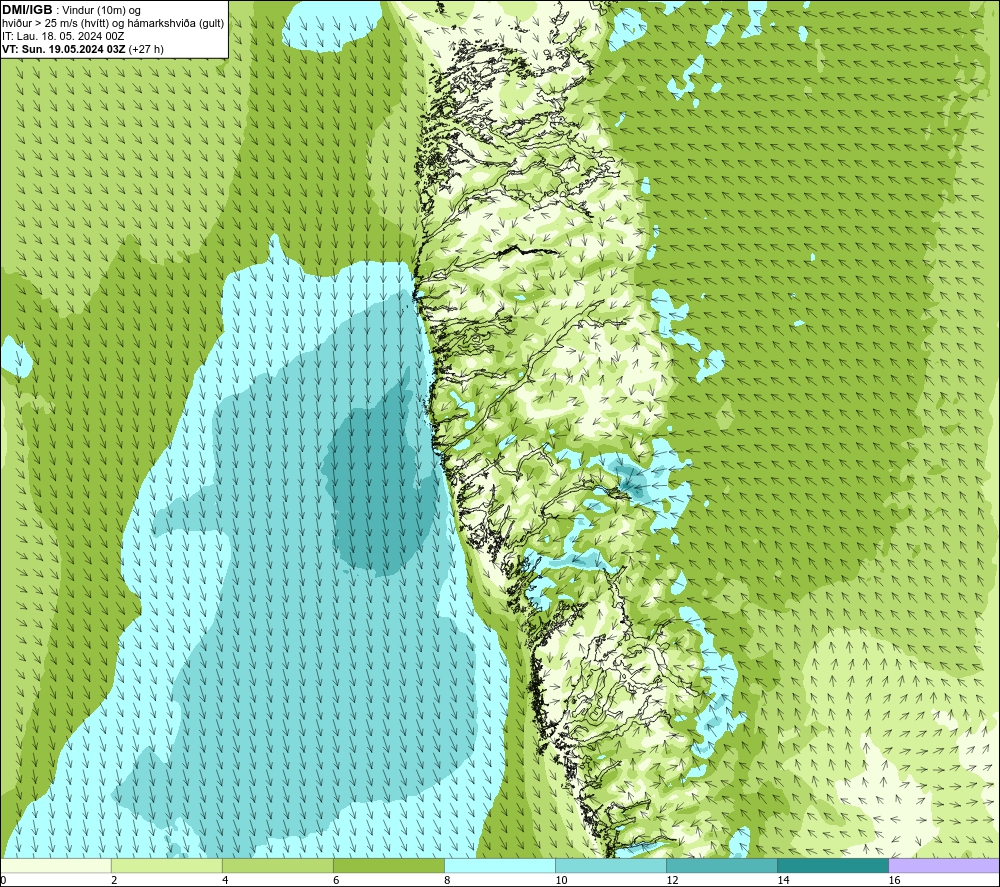Click the legend scale label '16'
The image size is (1000, 887).
point(893,881)
